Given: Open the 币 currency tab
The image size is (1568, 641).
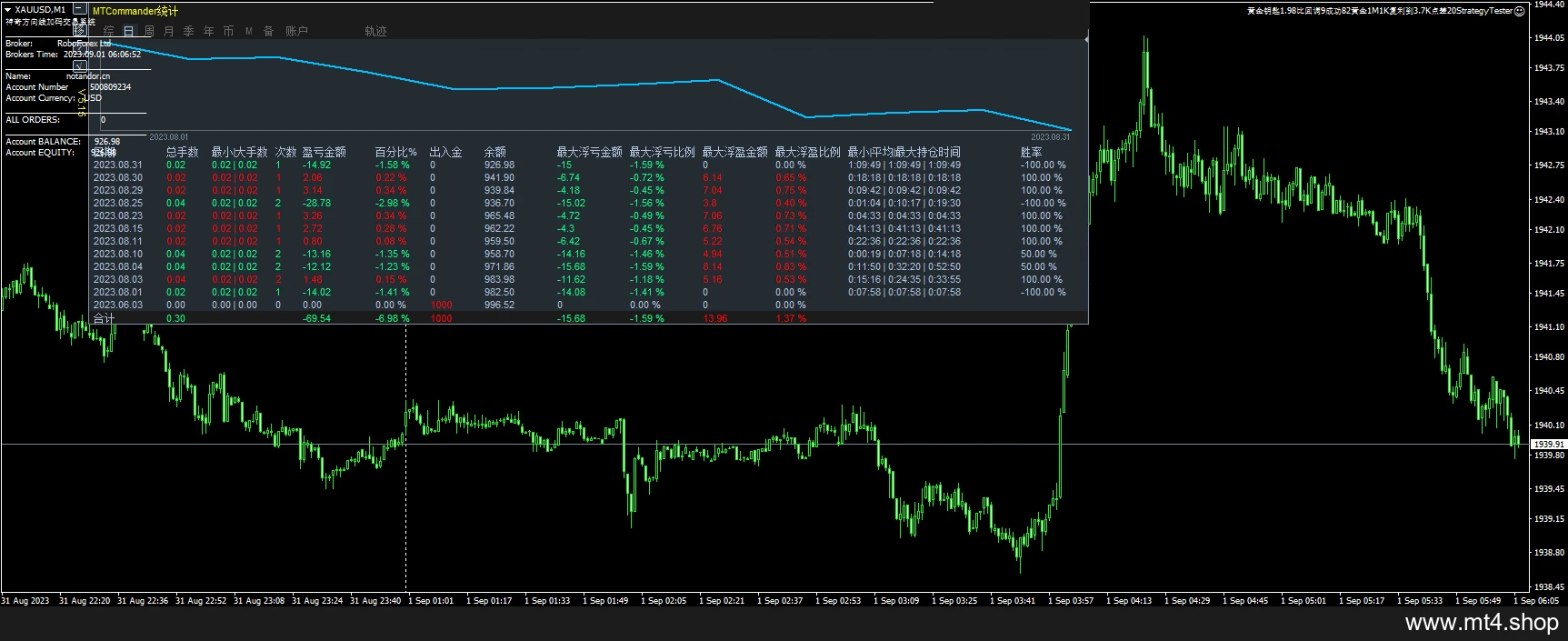Looking at the screenshot, I should [x=228, y=31].
